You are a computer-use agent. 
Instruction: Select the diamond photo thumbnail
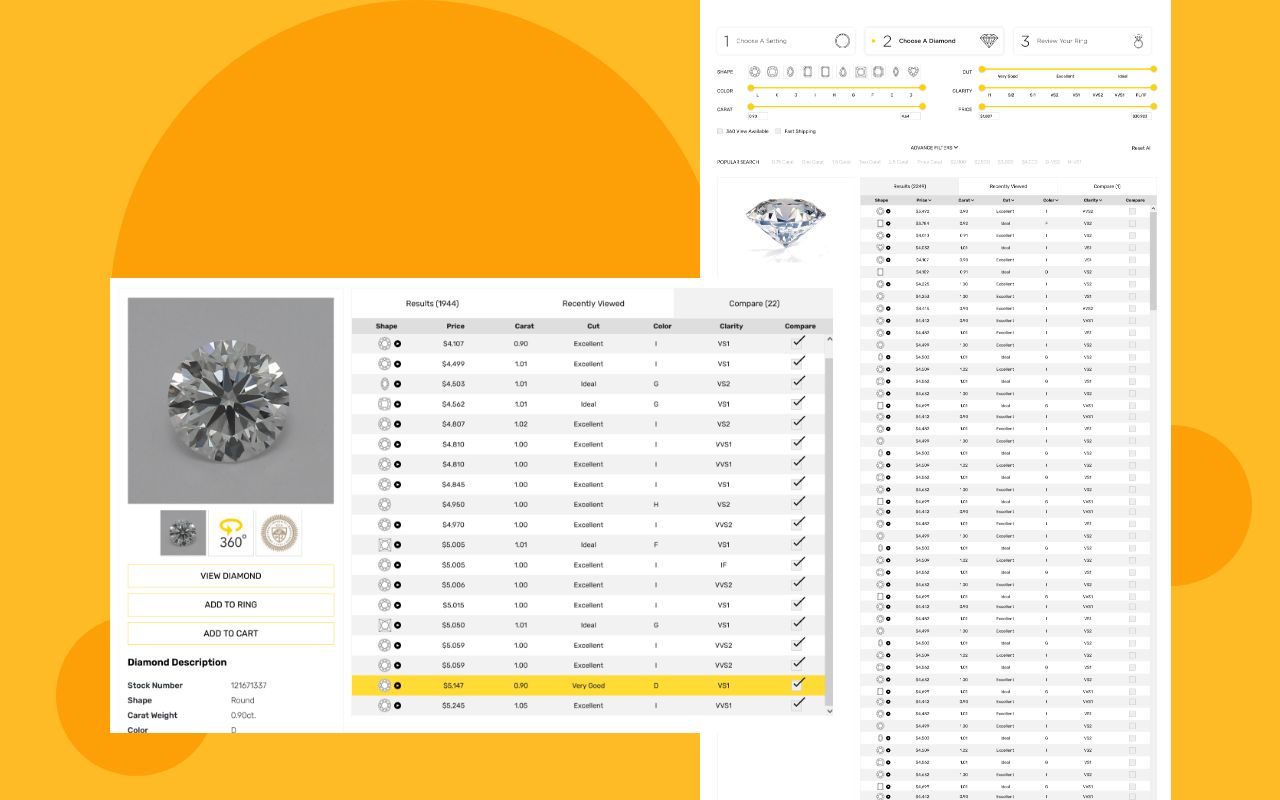183,533
